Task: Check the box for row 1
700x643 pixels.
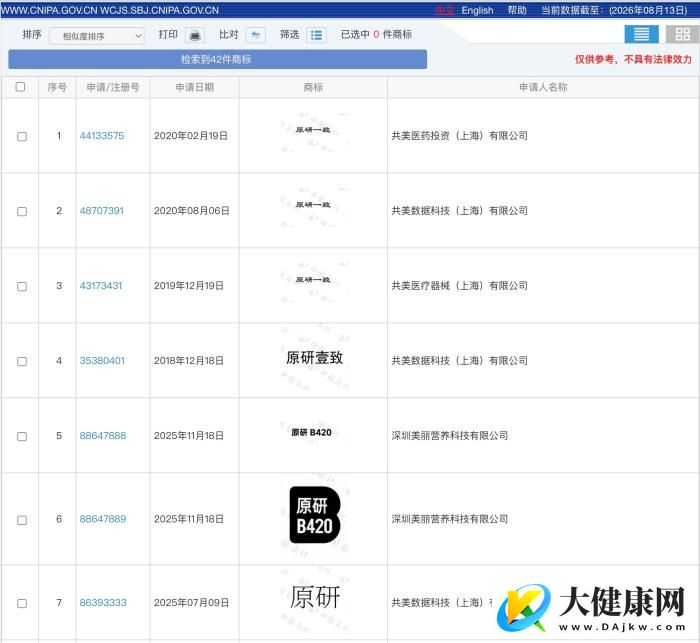Action: [21, 136]
